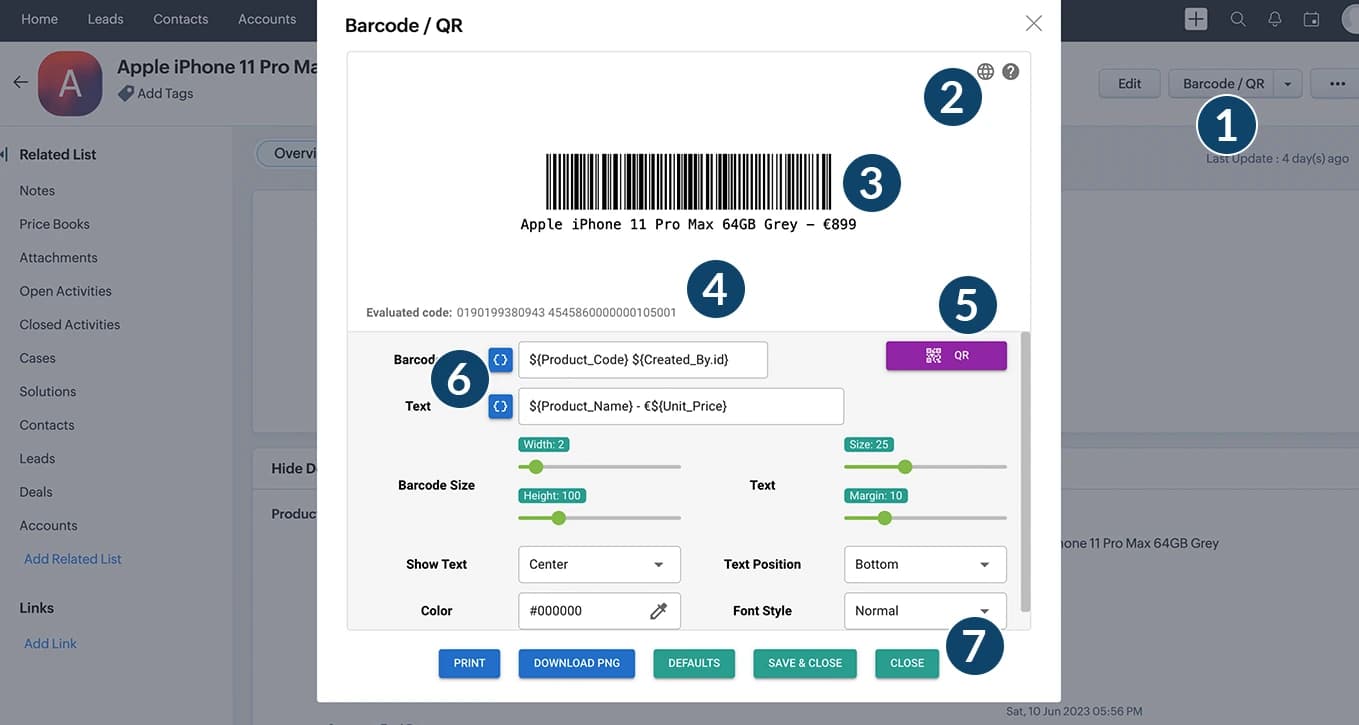Open the plus create-new icon
Viewport: 1359px width, 725px height.
click(1196, 19)
